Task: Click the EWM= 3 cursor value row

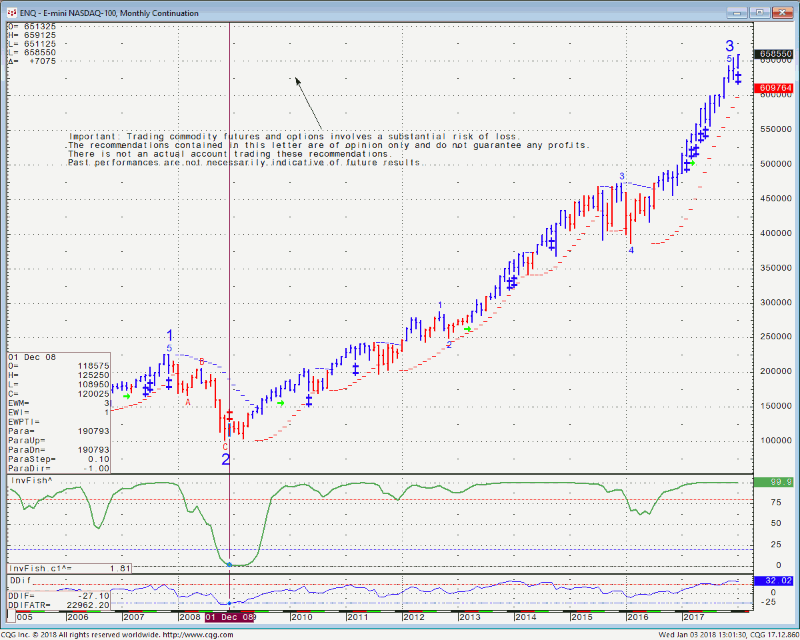Action: 59,404
